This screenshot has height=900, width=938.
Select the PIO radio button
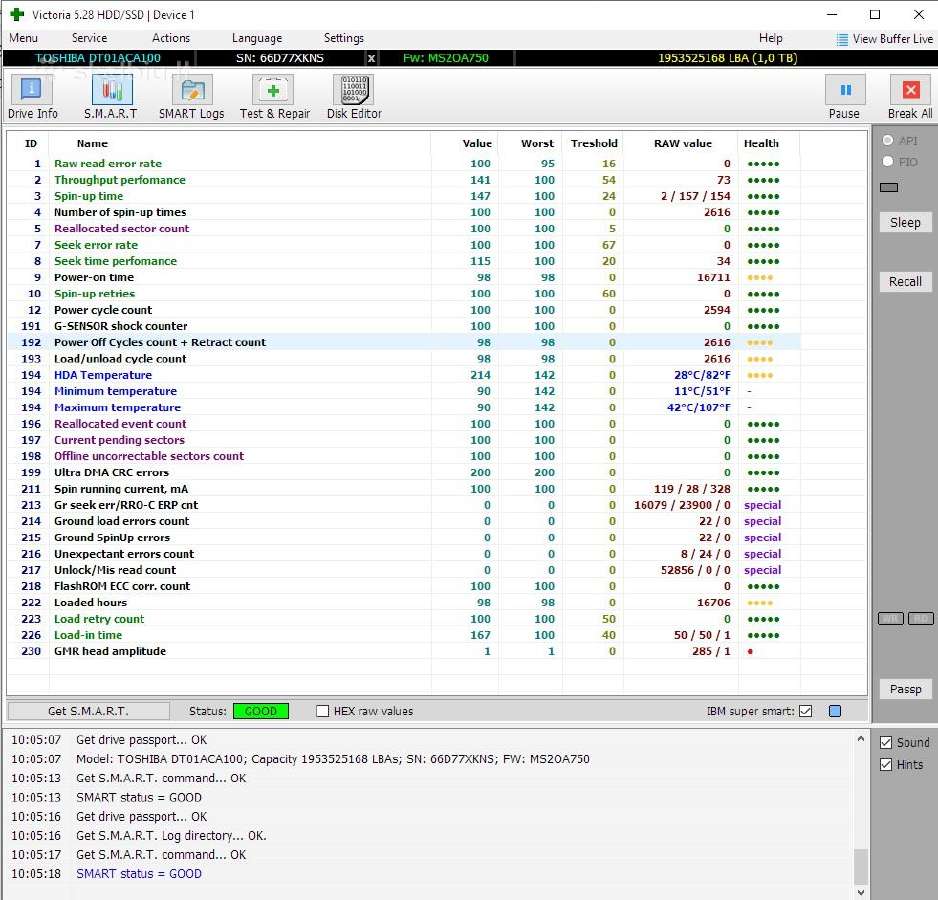(888, 162)
